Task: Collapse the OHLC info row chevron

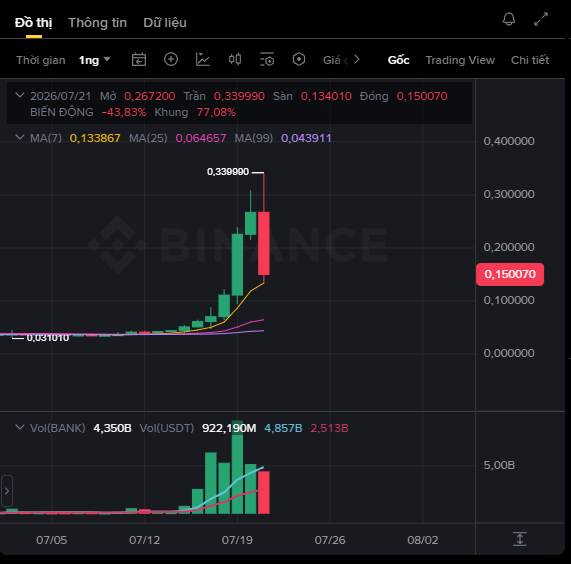Action: [x=20, y=95]
